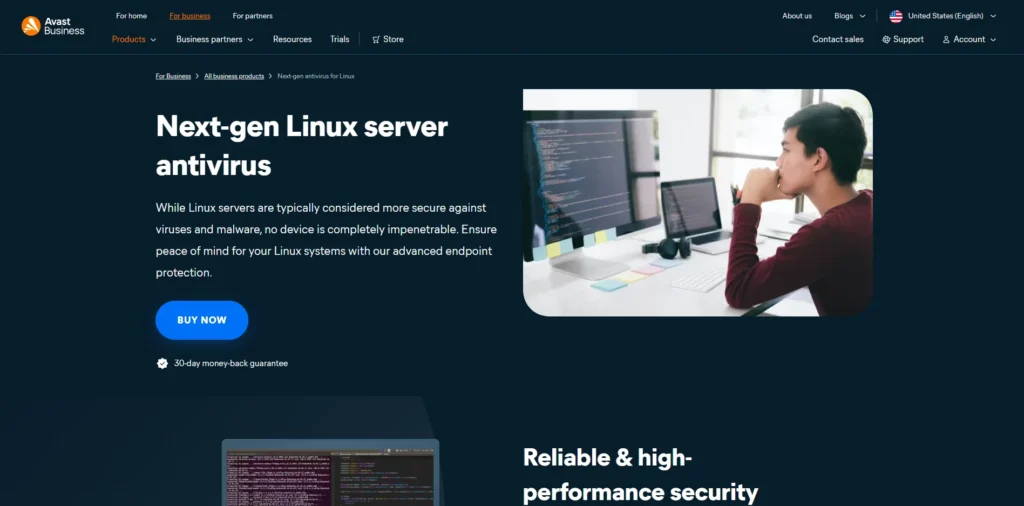Click the Next-gen antivirus for Linux breadcrumb text

316,76
